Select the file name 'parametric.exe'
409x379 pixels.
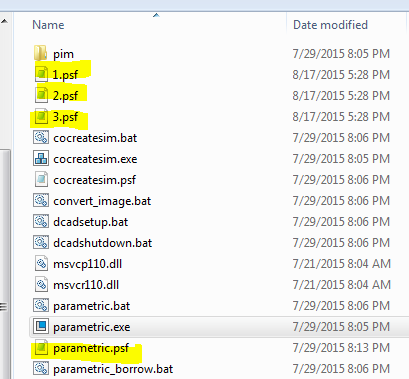pyautogui.click(x=92, y=327)
